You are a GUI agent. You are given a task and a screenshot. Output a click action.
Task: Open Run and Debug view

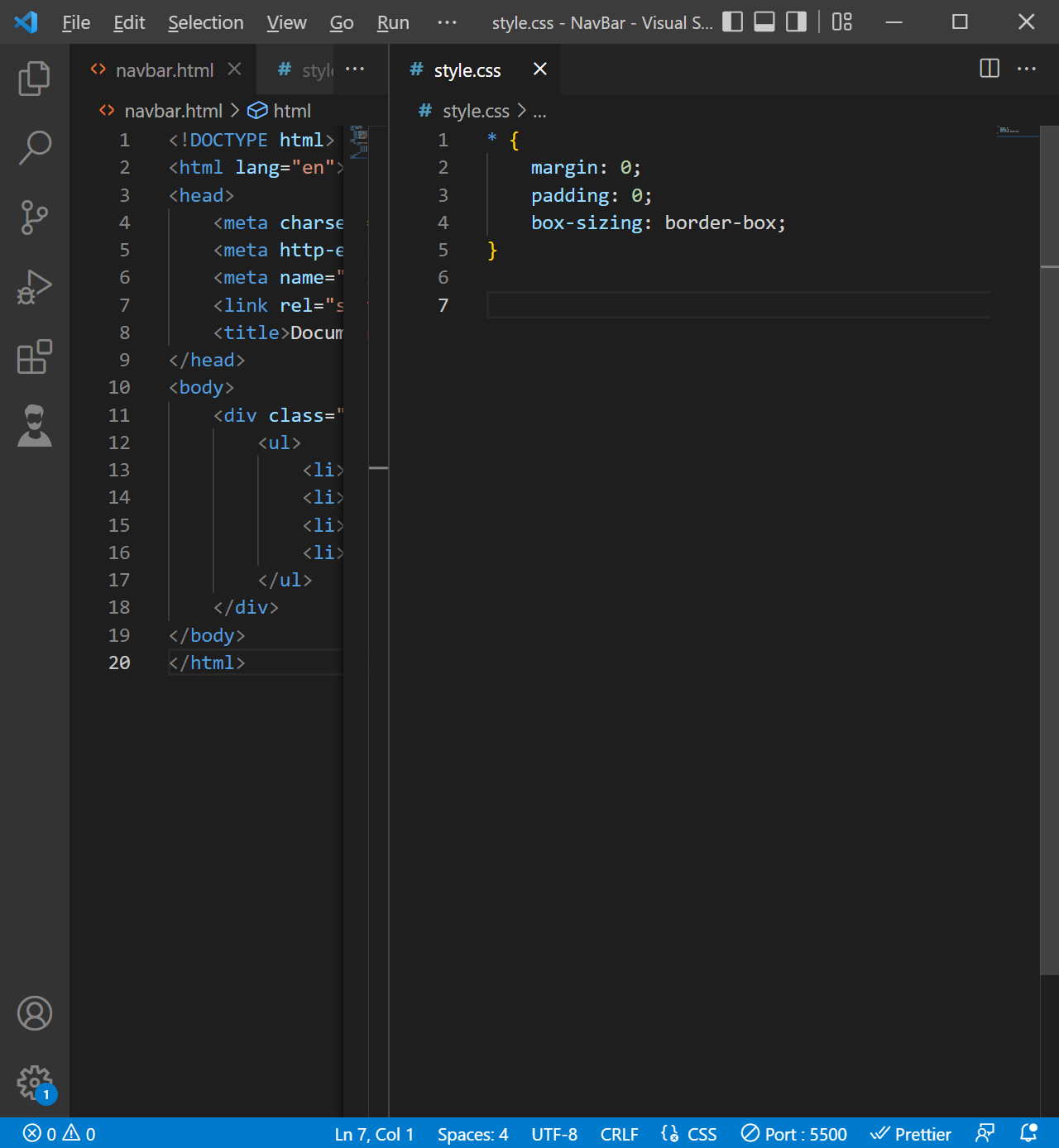(34, 288)
